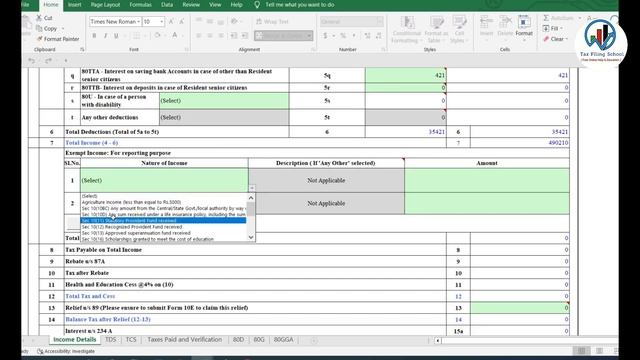The width and height of the screenshot is (640, 360).
Task: Open the Home ribbon tab
Action: 51,5
